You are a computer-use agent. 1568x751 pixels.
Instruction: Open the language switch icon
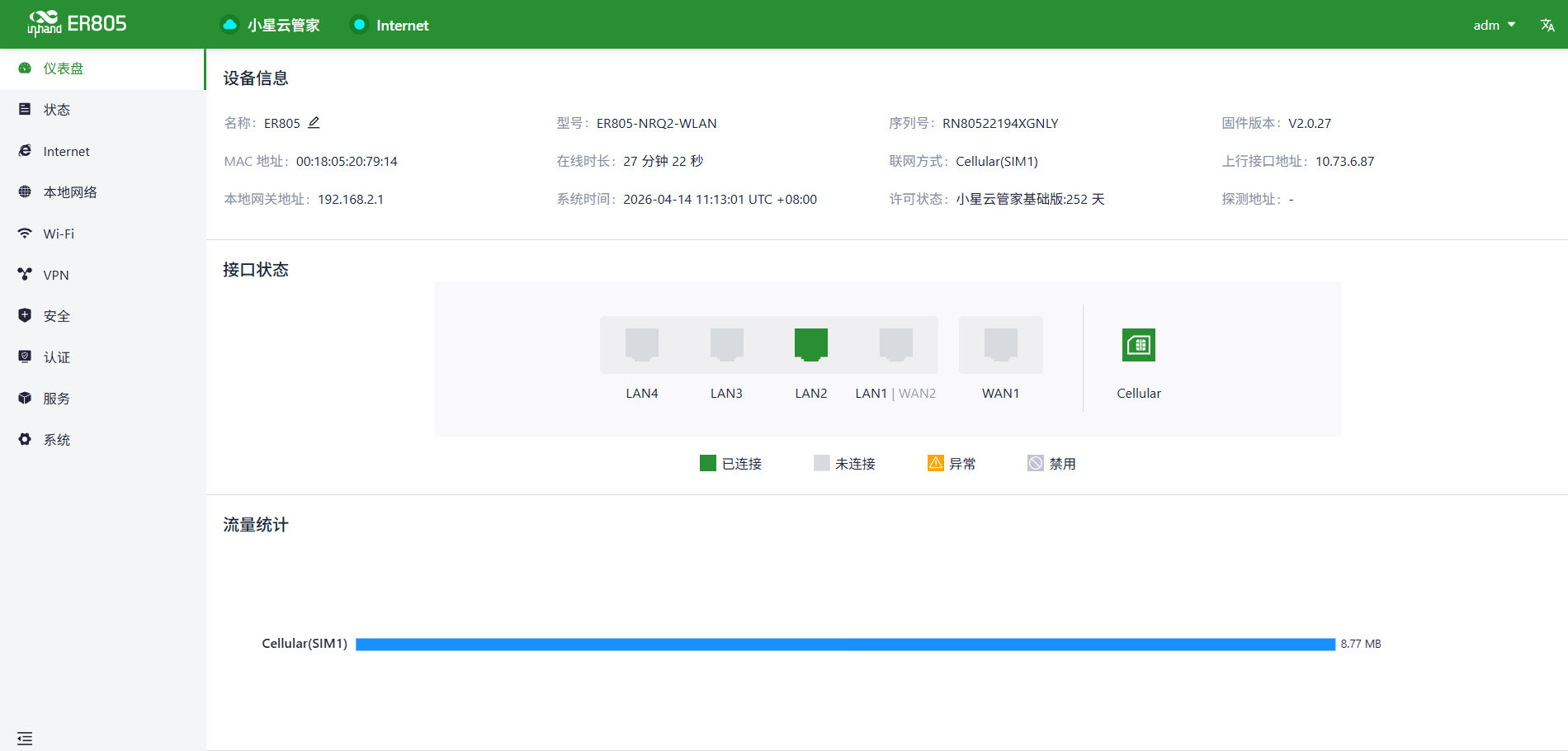tap(1547, 25)
